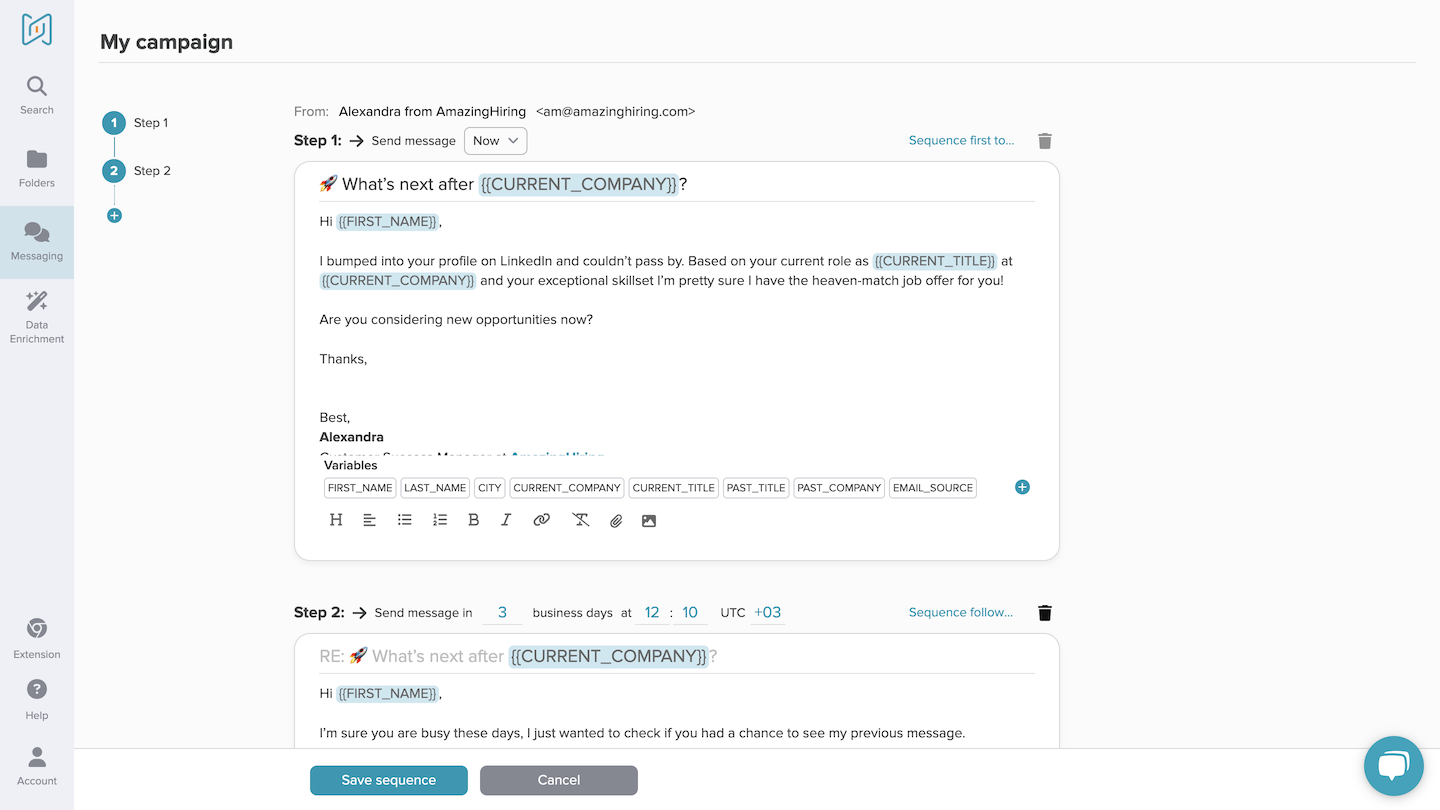The image size is (1440, 810).
Task: Add more variables with plus icon
Action: pos(1022,487)
